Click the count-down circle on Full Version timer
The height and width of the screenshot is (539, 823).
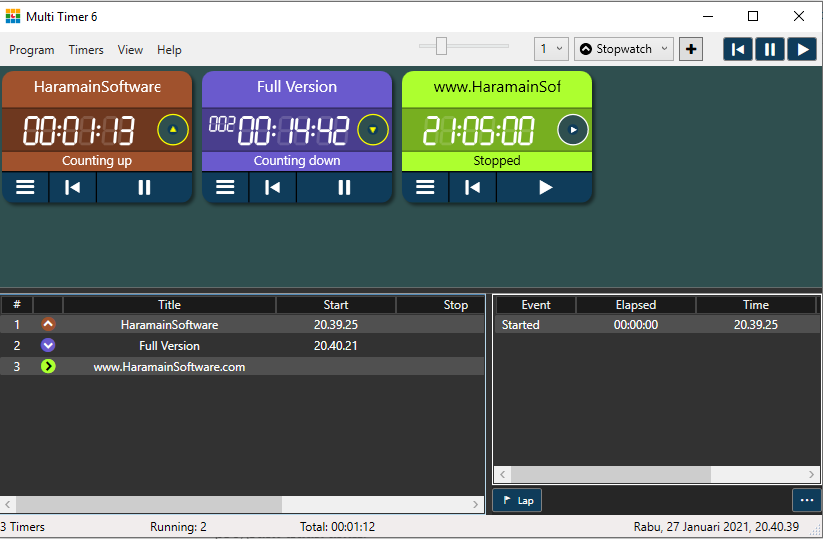[x=373, y=130]
